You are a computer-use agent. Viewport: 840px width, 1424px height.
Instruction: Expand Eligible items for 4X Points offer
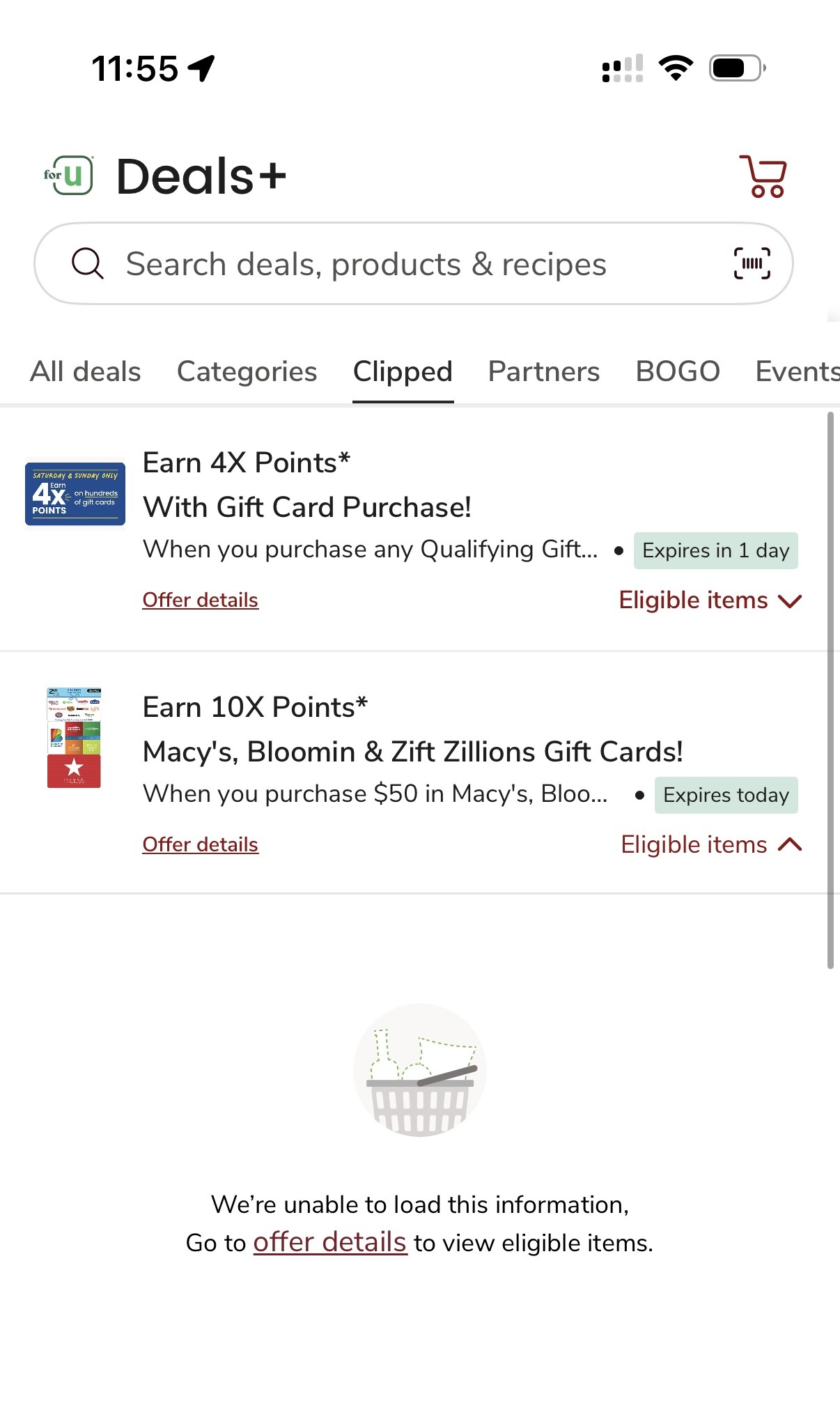click(710, 601)
